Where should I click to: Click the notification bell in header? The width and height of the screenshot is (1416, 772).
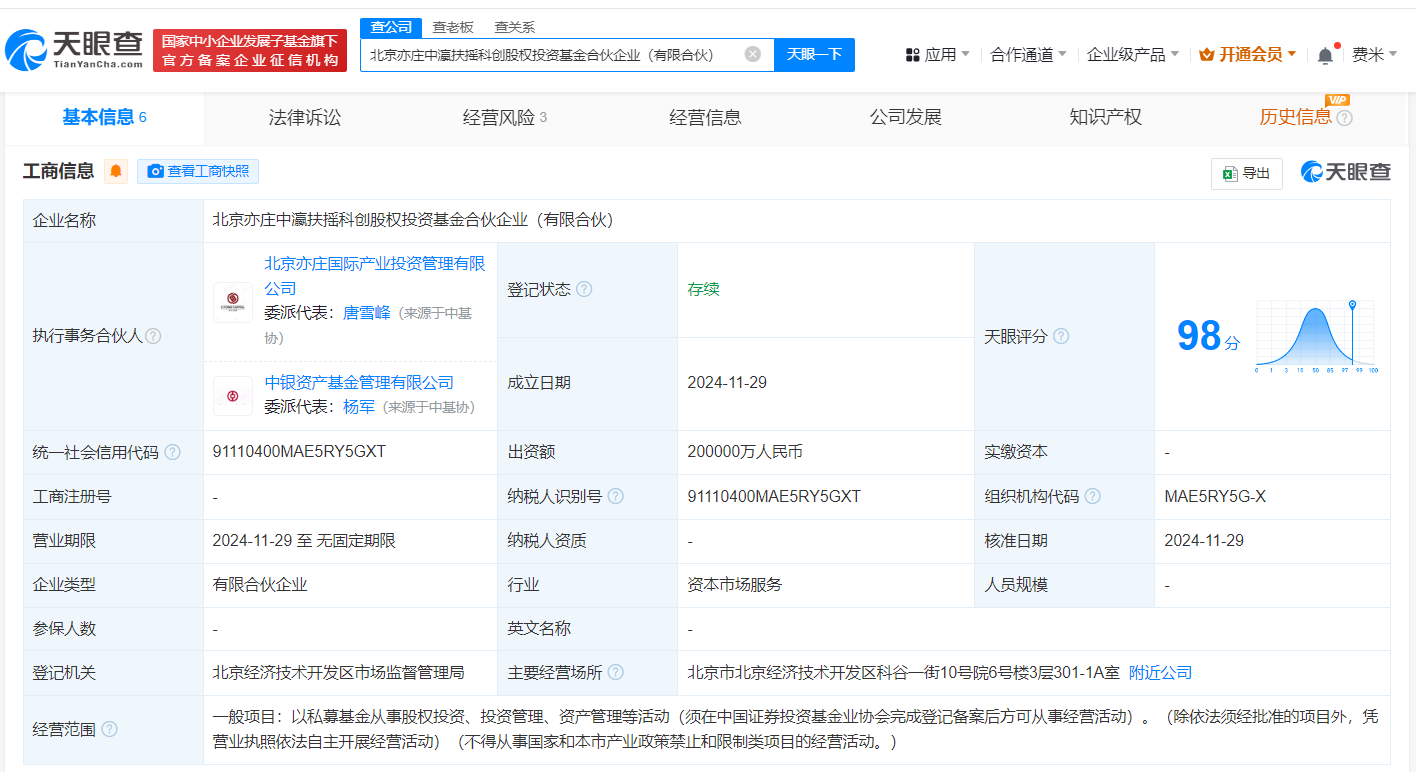pyautogui.click(x=1325, y=55)
